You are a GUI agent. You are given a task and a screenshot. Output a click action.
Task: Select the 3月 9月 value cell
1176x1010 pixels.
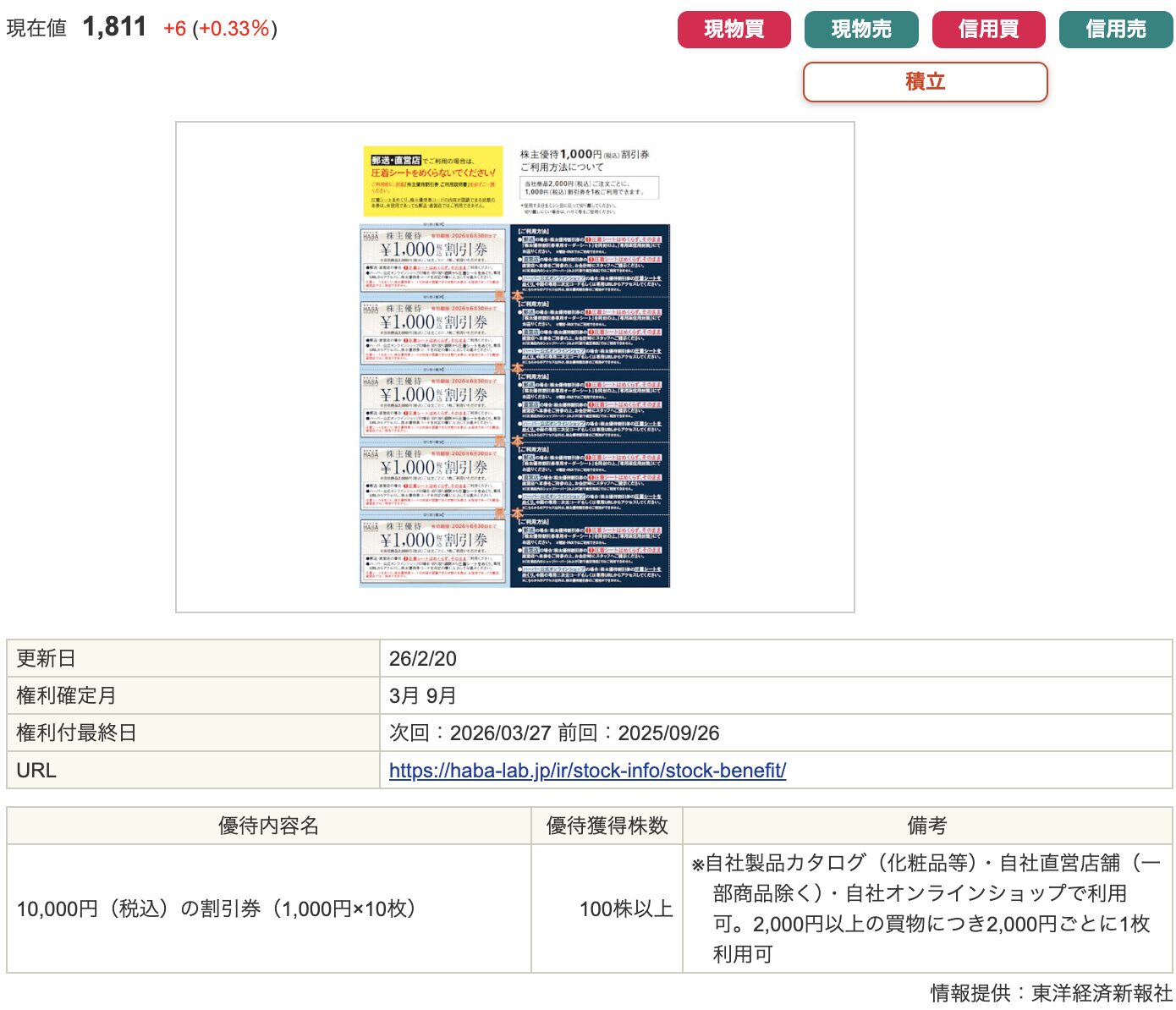(422, 696)
